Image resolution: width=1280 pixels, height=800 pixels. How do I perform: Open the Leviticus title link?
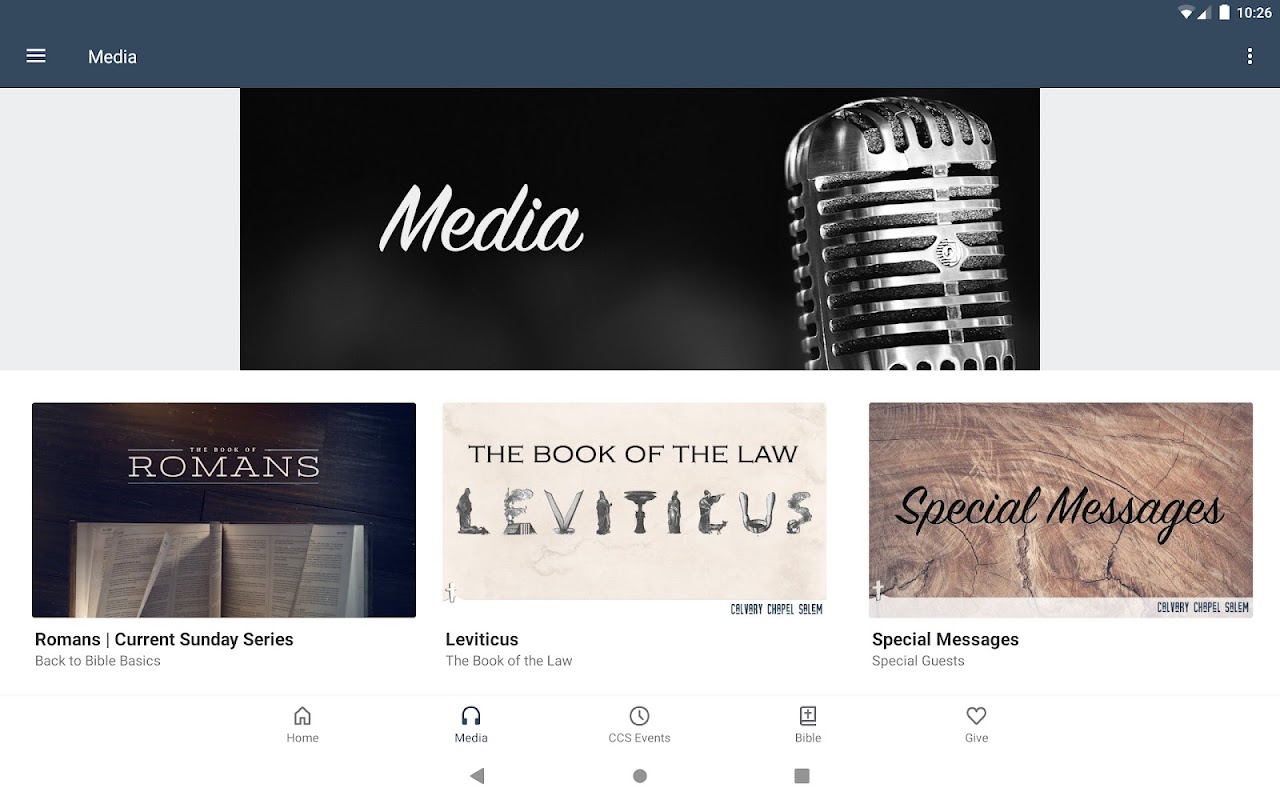[x=482, y=639]
